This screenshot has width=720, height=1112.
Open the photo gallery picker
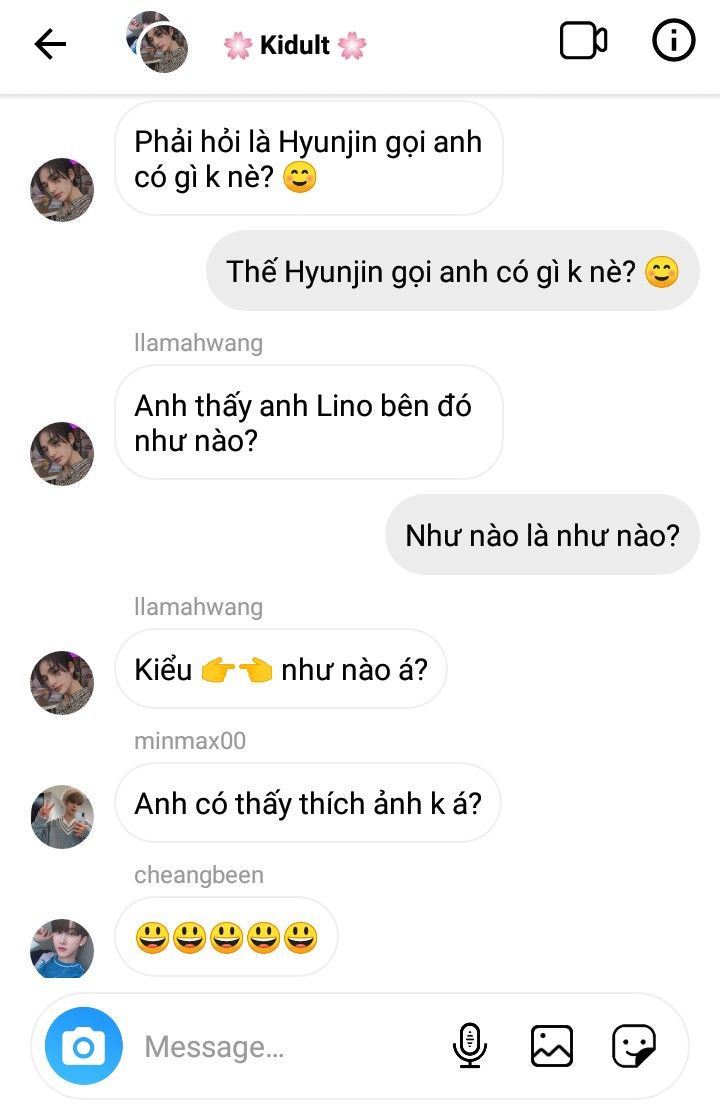point(551,1046)
